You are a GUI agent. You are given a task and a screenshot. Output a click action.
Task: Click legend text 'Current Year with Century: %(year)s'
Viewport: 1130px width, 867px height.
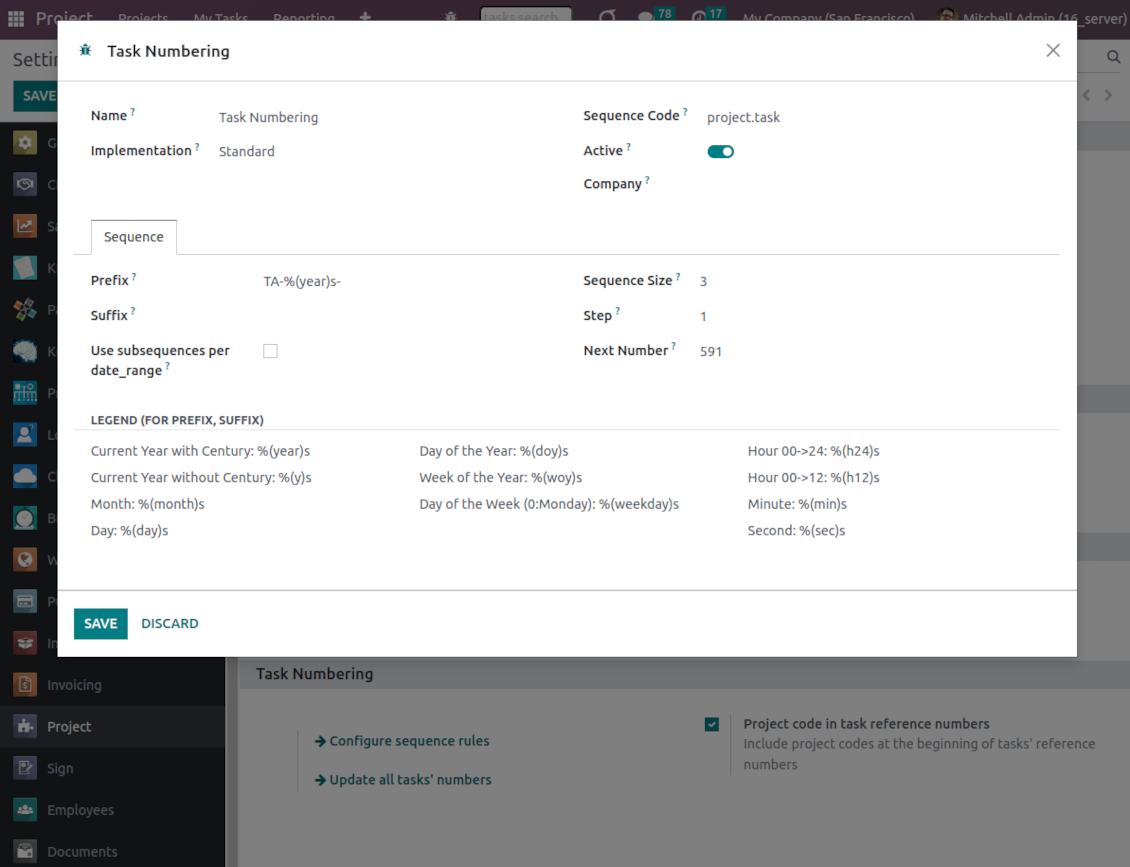pos(200,451)
